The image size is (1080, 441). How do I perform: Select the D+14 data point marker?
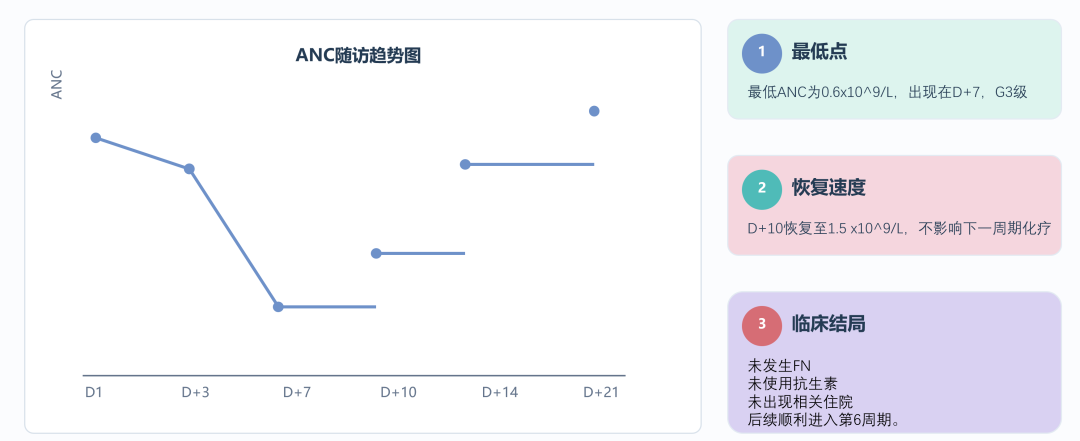(x=465, y=164)
